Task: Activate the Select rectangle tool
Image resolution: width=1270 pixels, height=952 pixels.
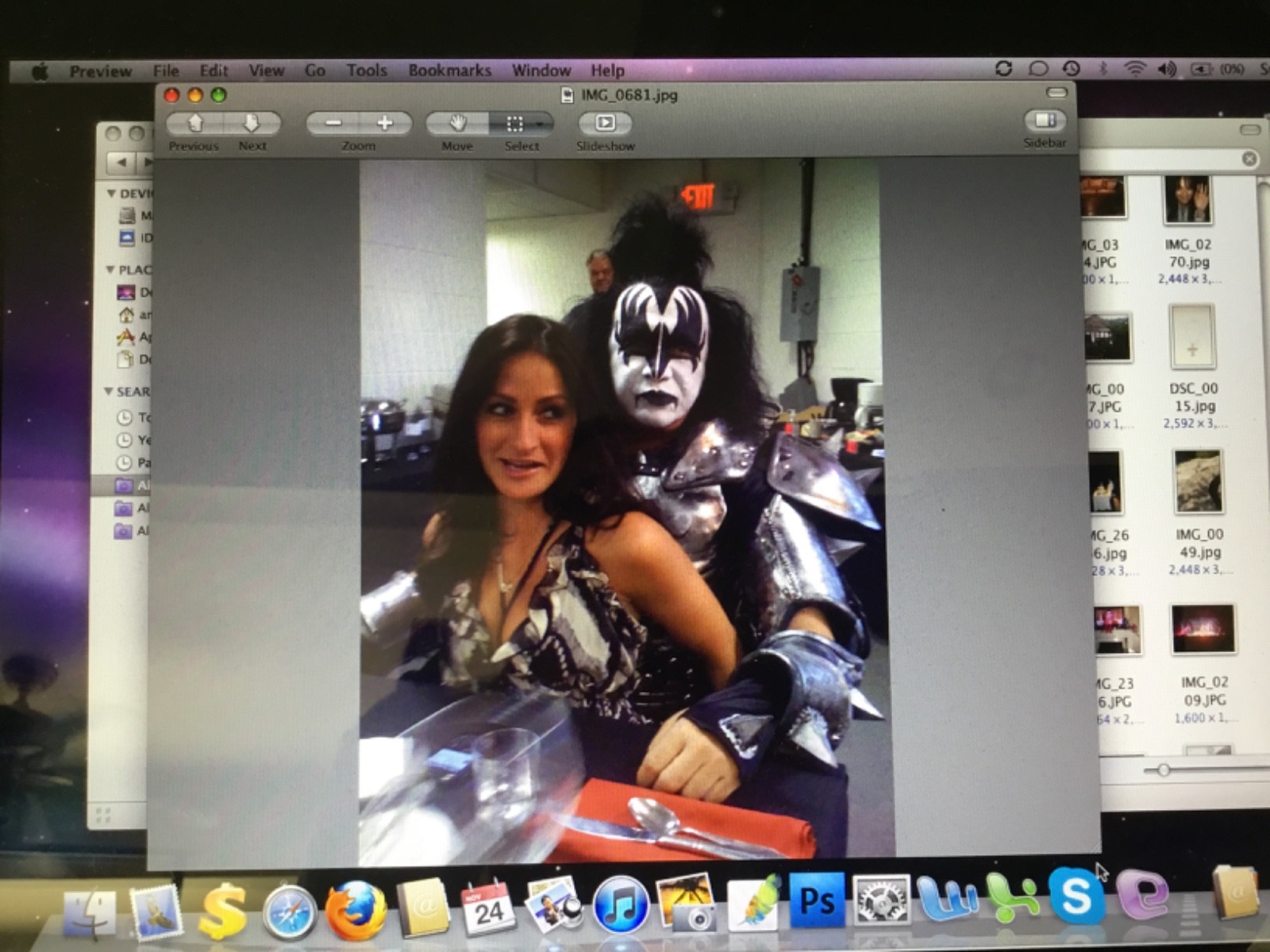Action: 515,123
